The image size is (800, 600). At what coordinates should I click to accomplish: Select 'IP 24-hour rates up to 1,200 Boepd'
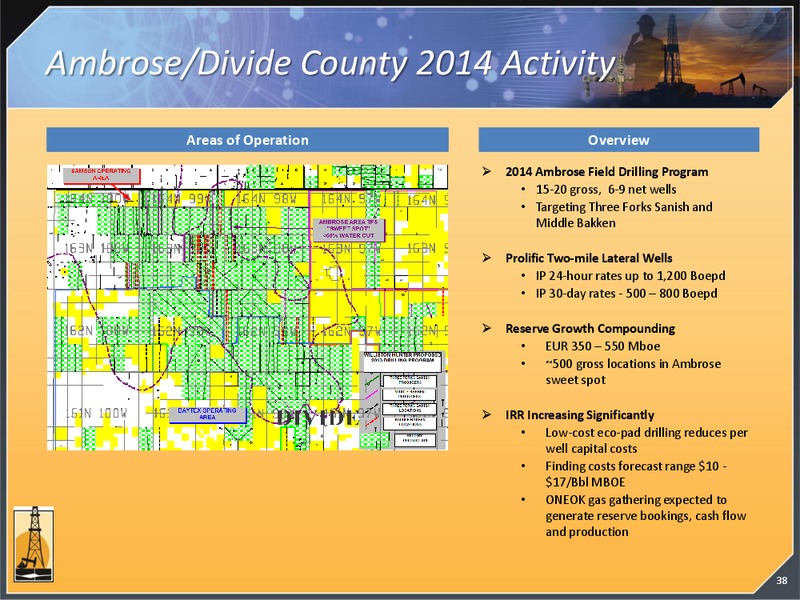click(x=630, y=276)
